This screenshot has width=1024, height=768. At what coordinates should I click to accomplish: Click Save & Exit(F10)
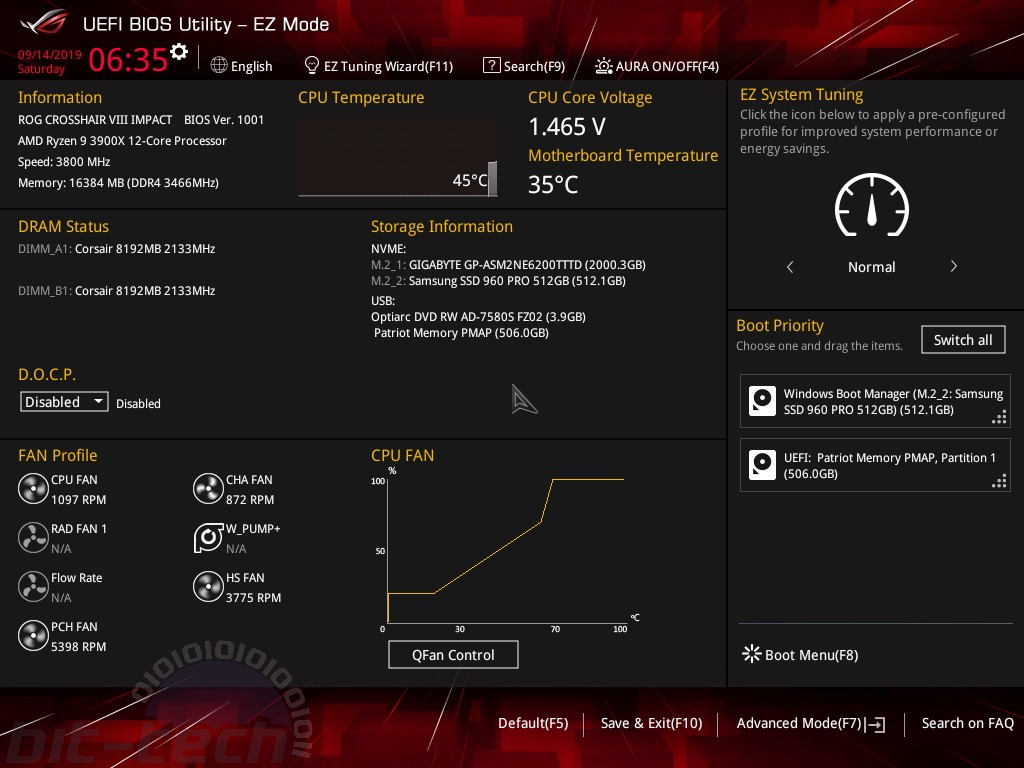[651, 723]
